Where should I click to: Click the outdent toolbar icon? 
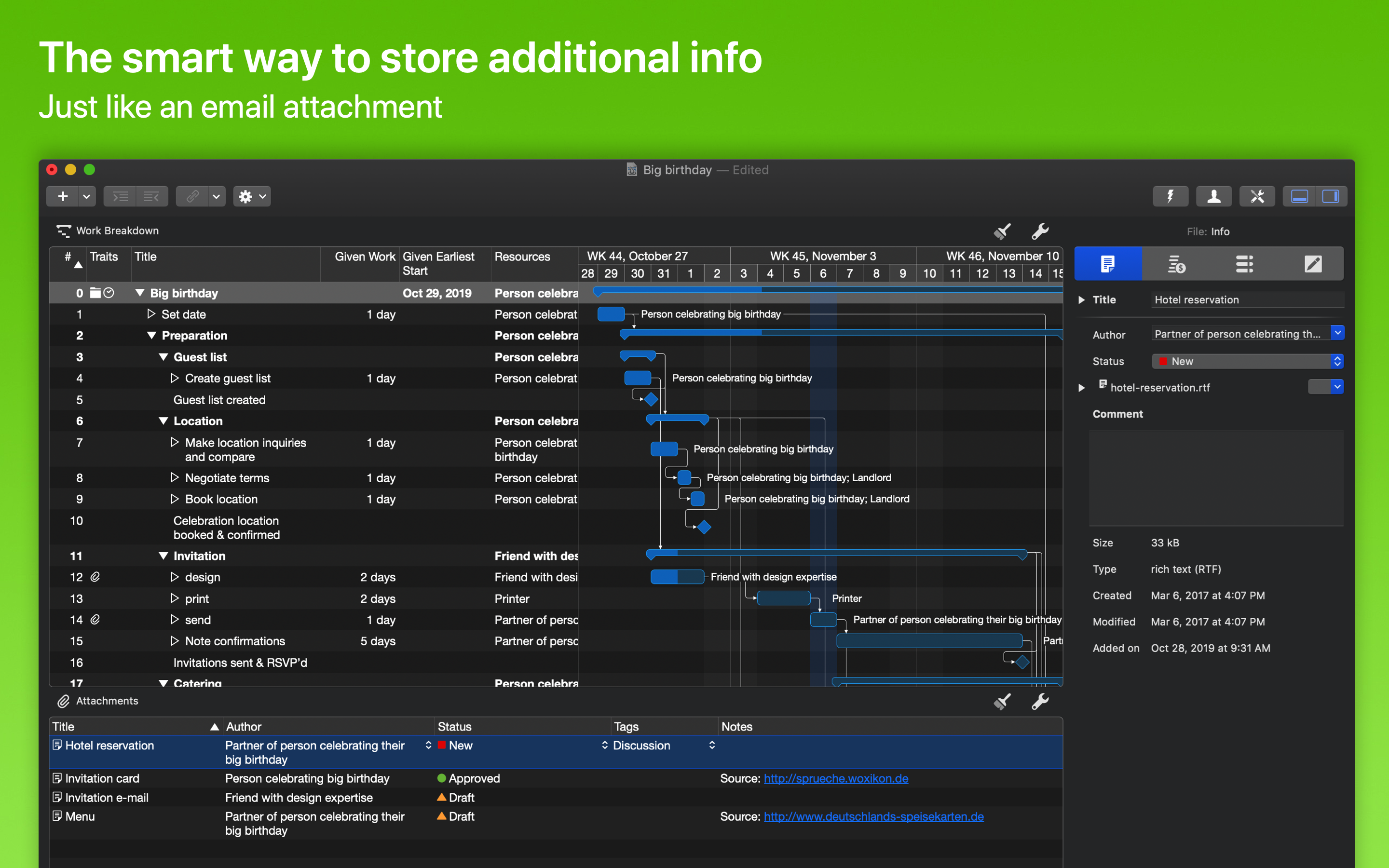point(151,196)
